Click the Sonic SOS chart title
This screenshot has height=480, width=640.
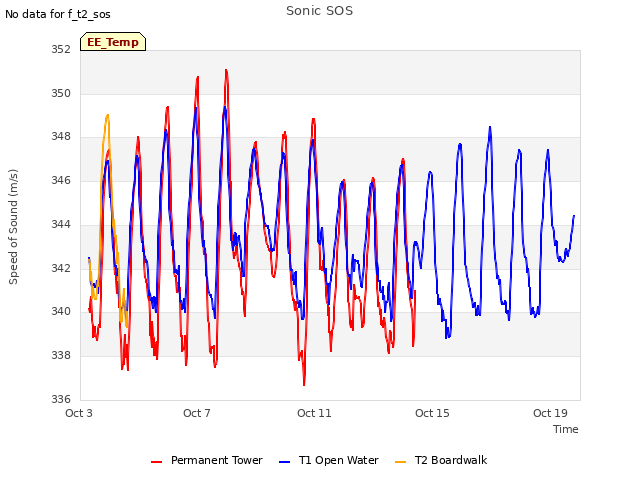point(320,11)
